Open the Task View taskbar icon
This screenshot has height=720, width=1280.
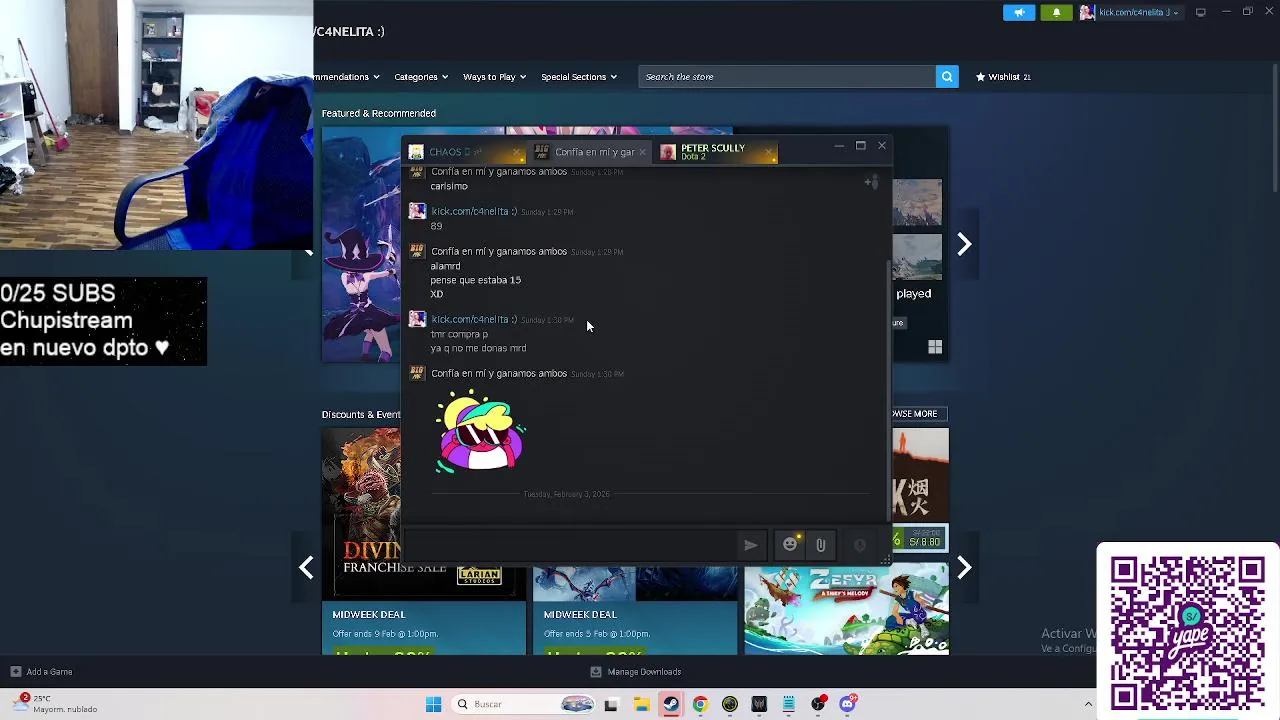[611, 704]
